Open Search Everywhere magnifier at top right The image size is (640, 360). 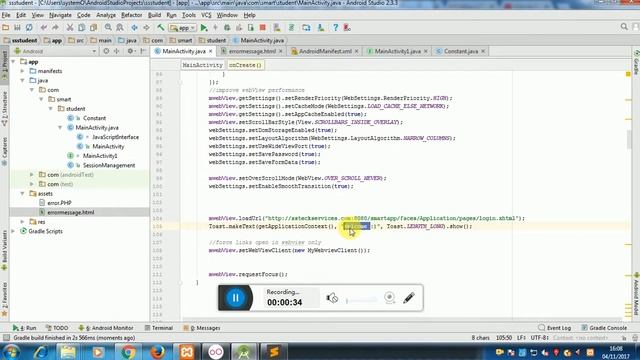click(624, 27)
